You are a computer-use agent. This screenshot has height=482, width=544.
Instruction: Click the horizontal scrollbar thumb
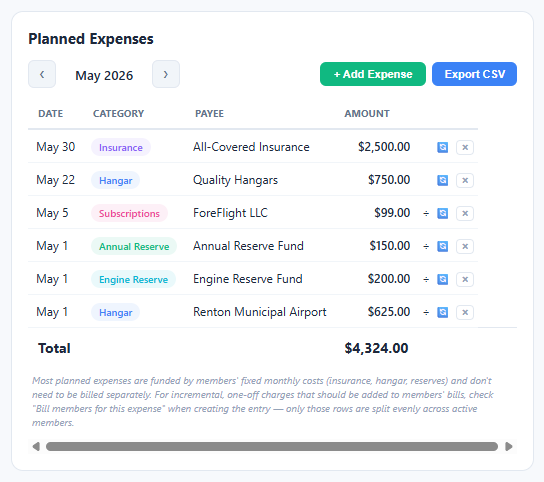point(272,447)
